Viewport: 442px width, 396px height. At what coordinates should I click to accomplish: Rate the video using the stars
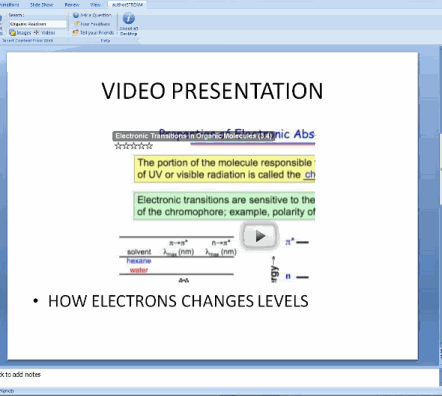(134, 146)
